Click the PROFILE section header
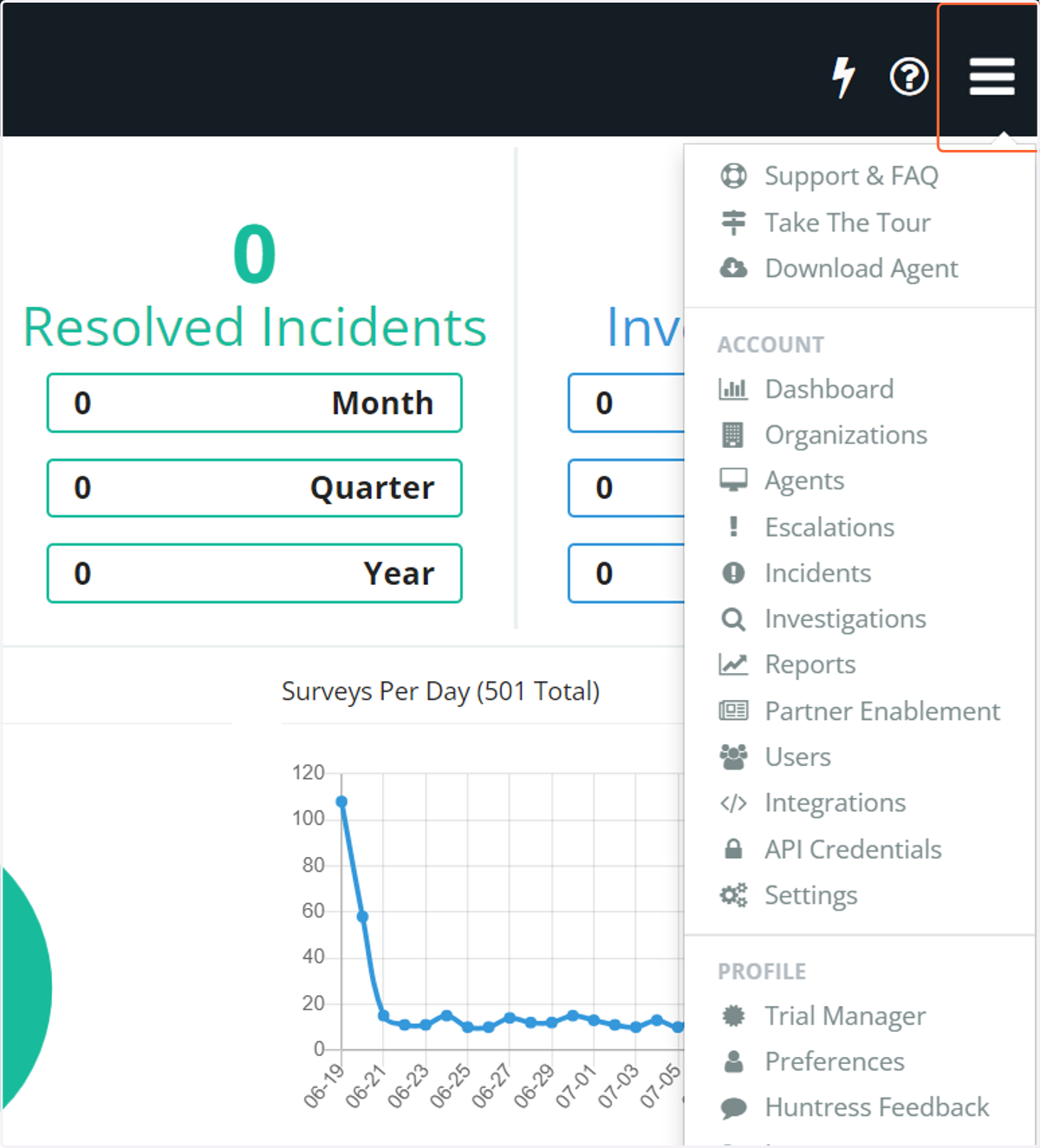1040x1148 pixels. [x=762, y=971]
